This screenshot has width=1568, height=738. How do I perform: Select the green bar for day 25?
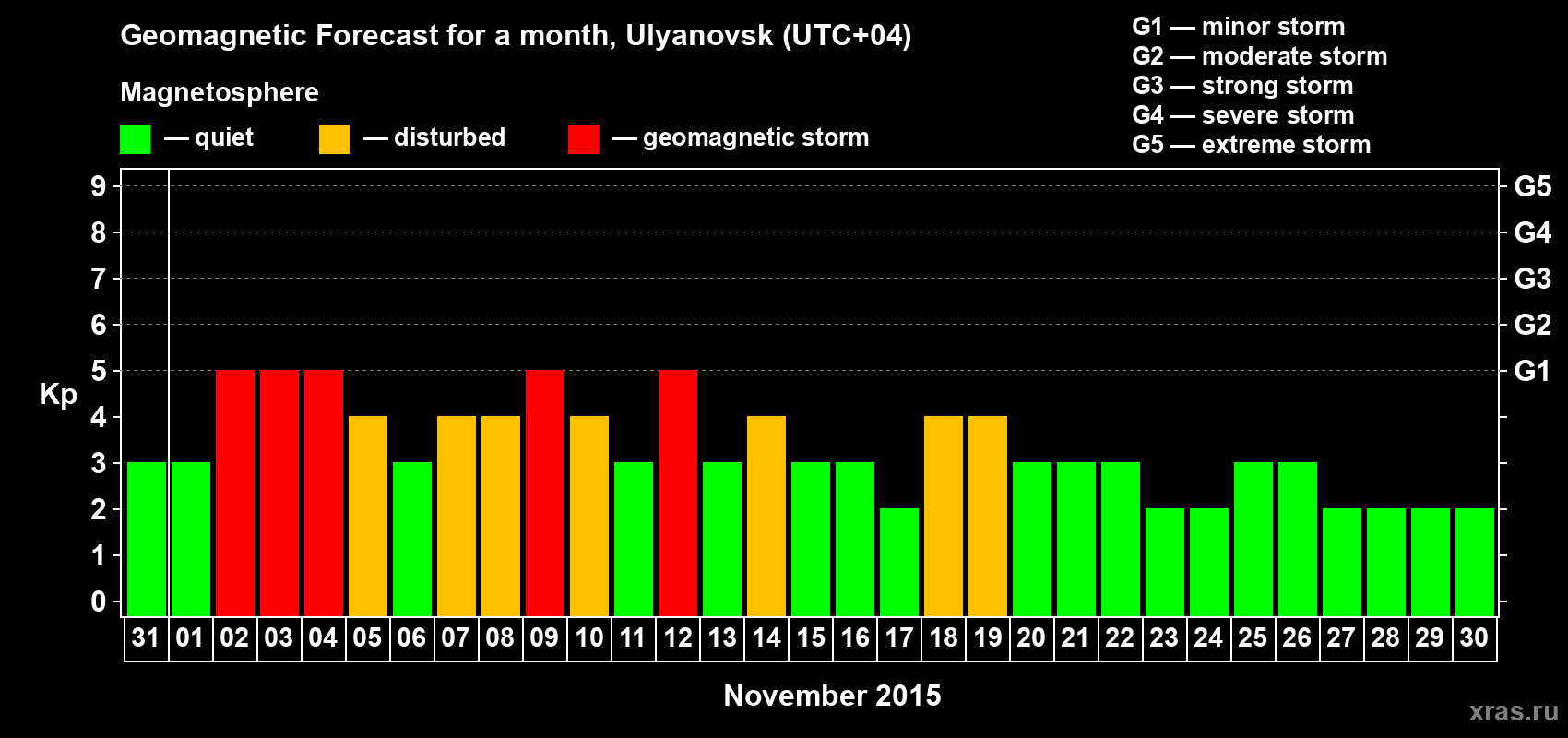point(1253,539)
